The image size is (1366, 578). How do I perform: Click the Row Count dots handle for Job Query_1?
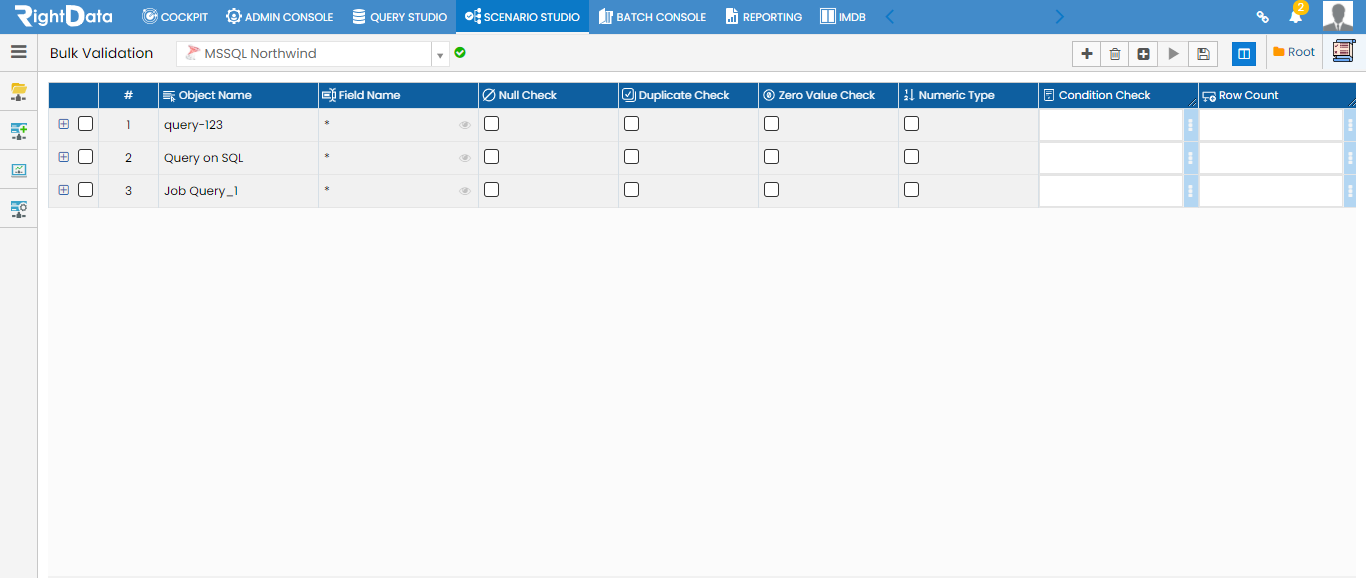pyautogui.click(x=1350, y=191)
